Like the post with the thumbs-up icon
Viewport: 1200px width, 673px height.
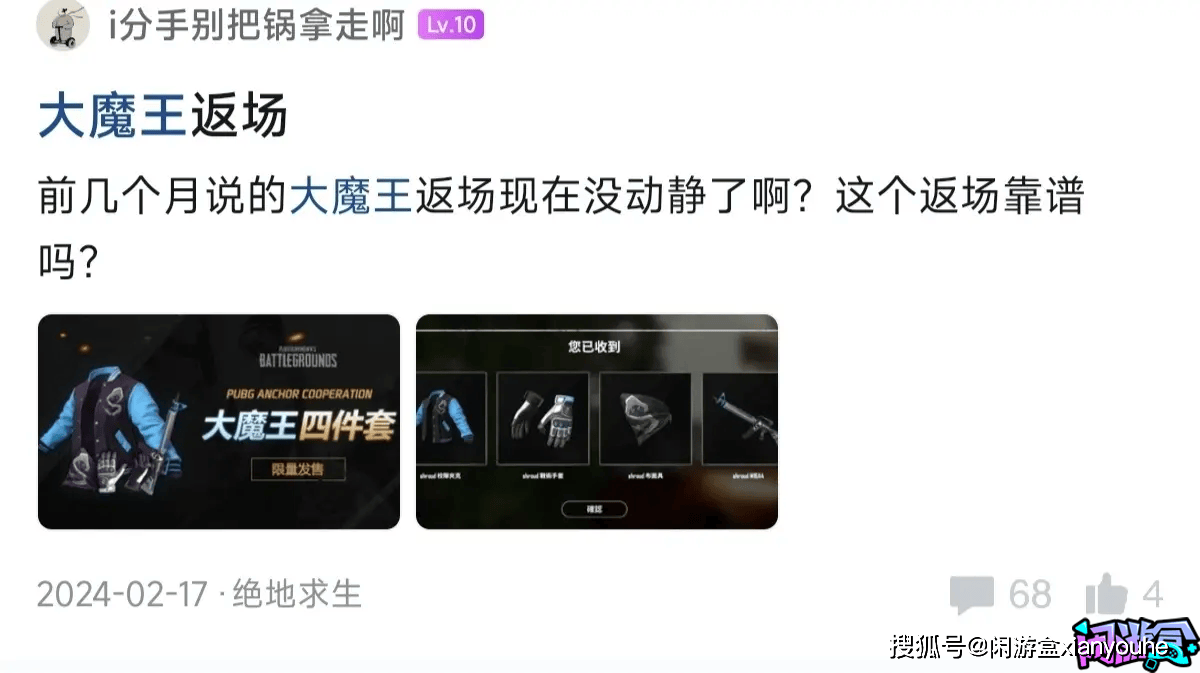click(1106, 594)
